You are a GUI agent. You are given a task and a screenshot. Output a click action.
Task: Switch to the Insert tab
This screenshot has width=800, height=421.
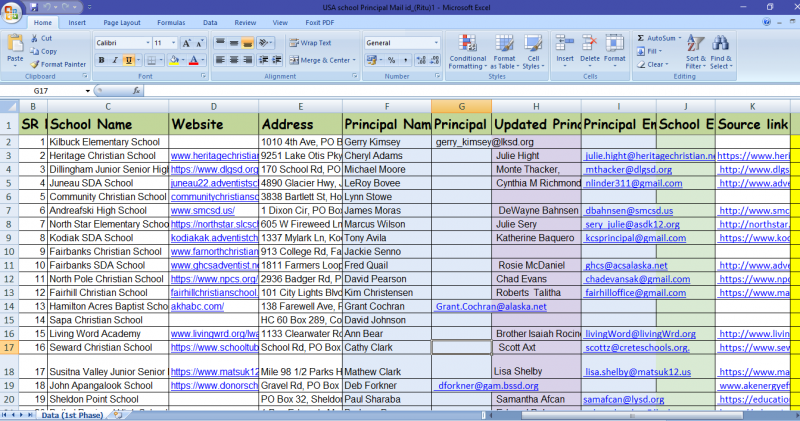77,23
